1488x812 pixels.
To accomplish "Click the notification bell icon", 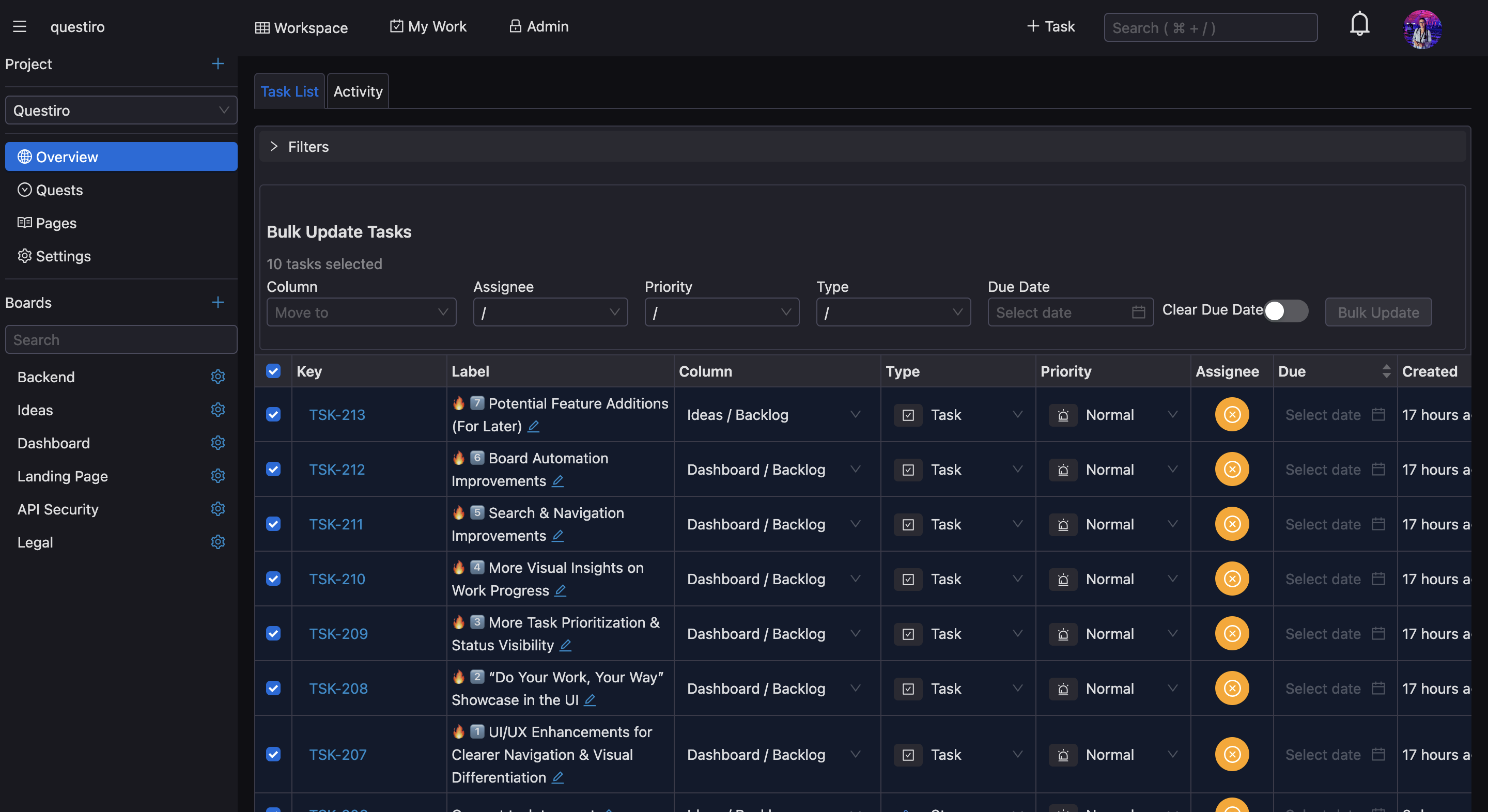I will pyautogui.click(x=1359, y=24).
